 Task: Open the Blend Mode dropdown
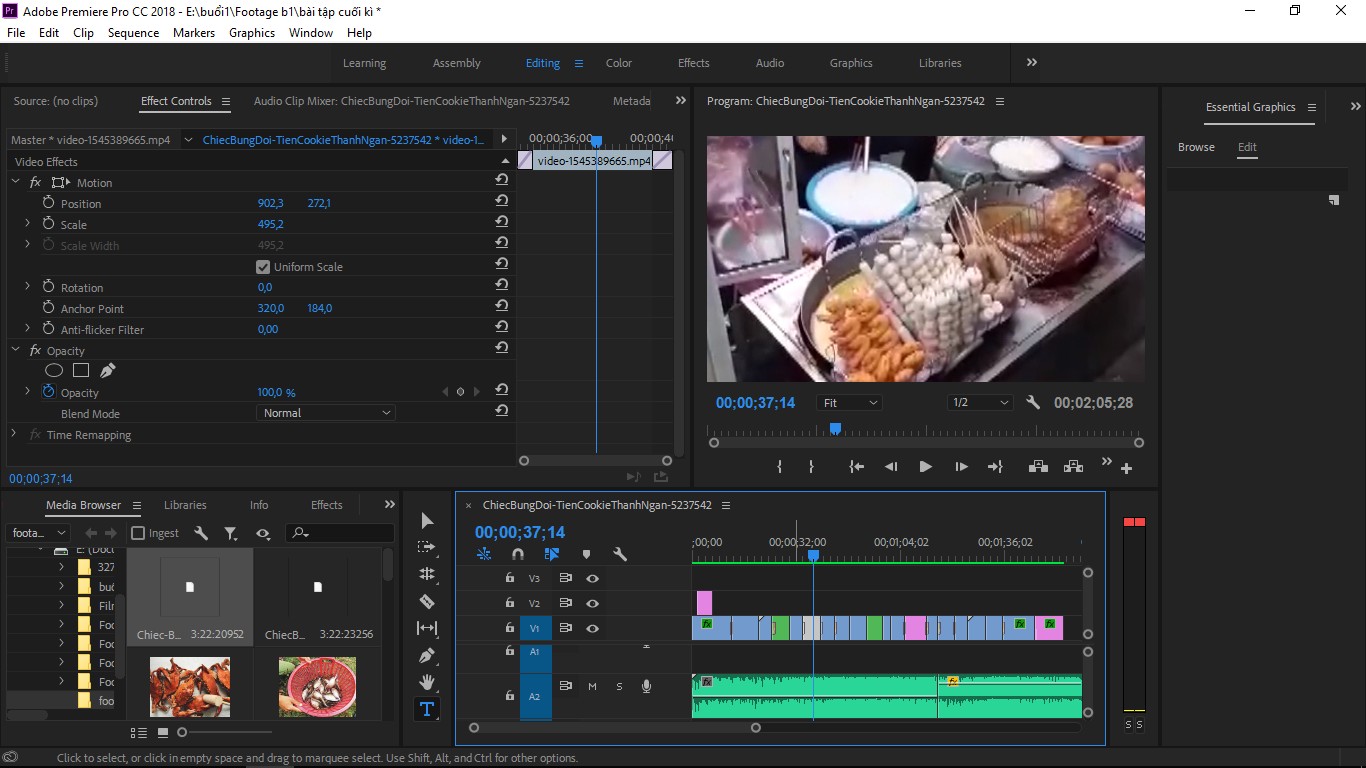pyautogui.click(x=326, y=413)
